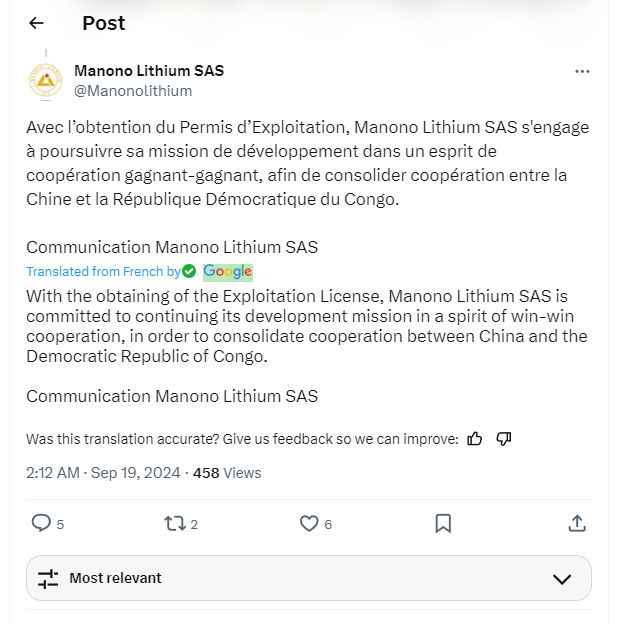Expand the Most relevant sort chevron
Viewport: 620px width, 624px height.
pyautogui.click(x=562, y=578)
